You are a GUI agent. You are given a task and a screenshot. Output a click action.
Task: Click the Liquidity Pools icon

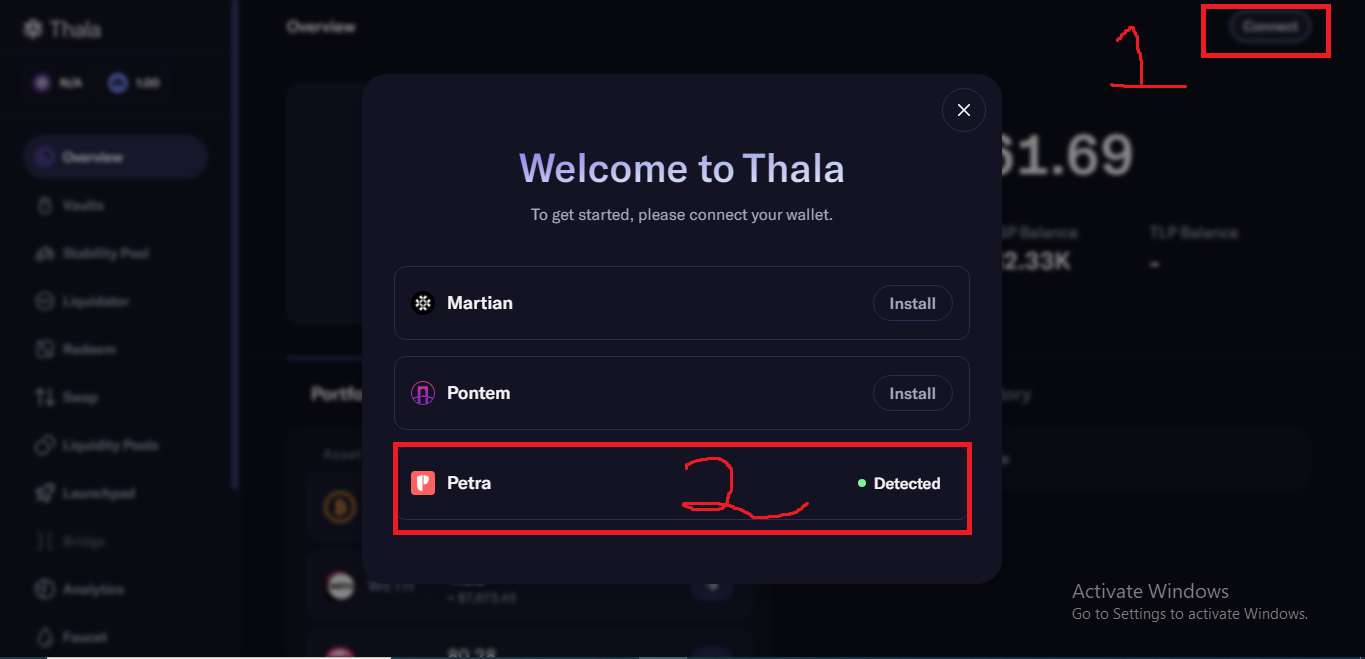point(44,445)
